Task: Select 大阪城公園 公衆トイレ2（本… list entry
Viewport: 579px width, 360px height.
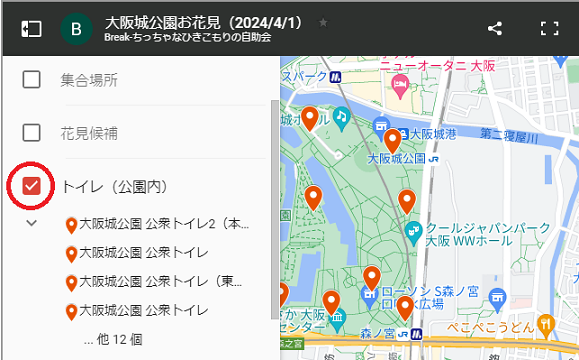Action: (x=158, y=224)
